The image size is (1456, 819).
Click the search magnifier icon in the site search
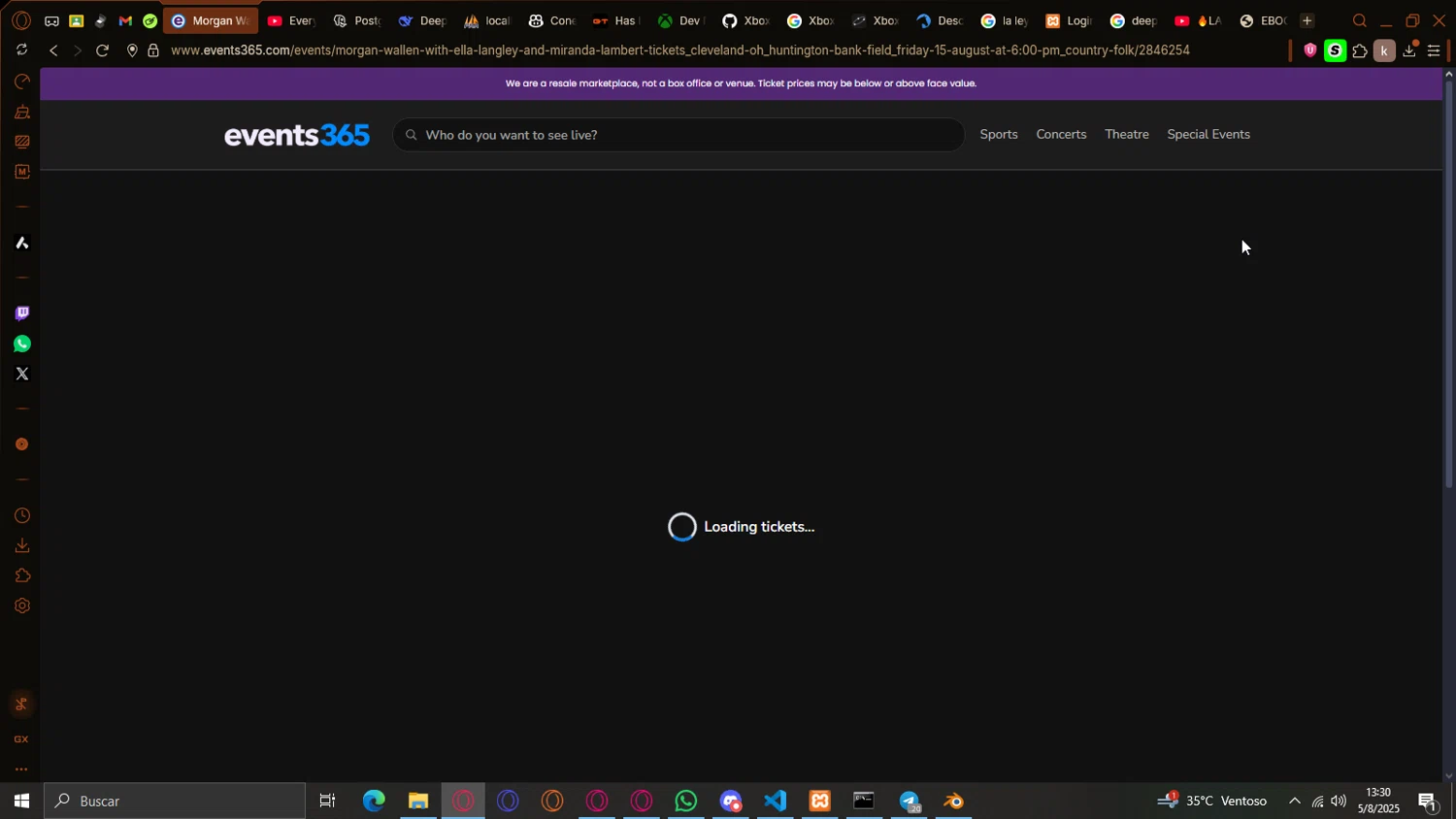pos(412,135)
